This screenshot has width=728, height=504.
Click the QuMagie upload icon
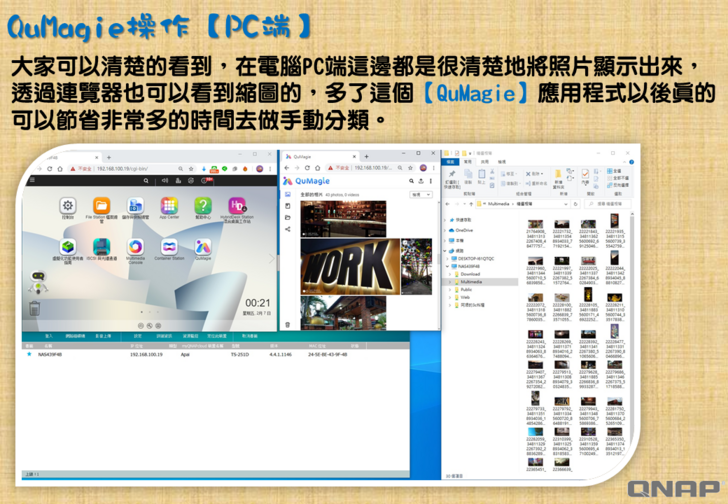(x=421, y=181)
